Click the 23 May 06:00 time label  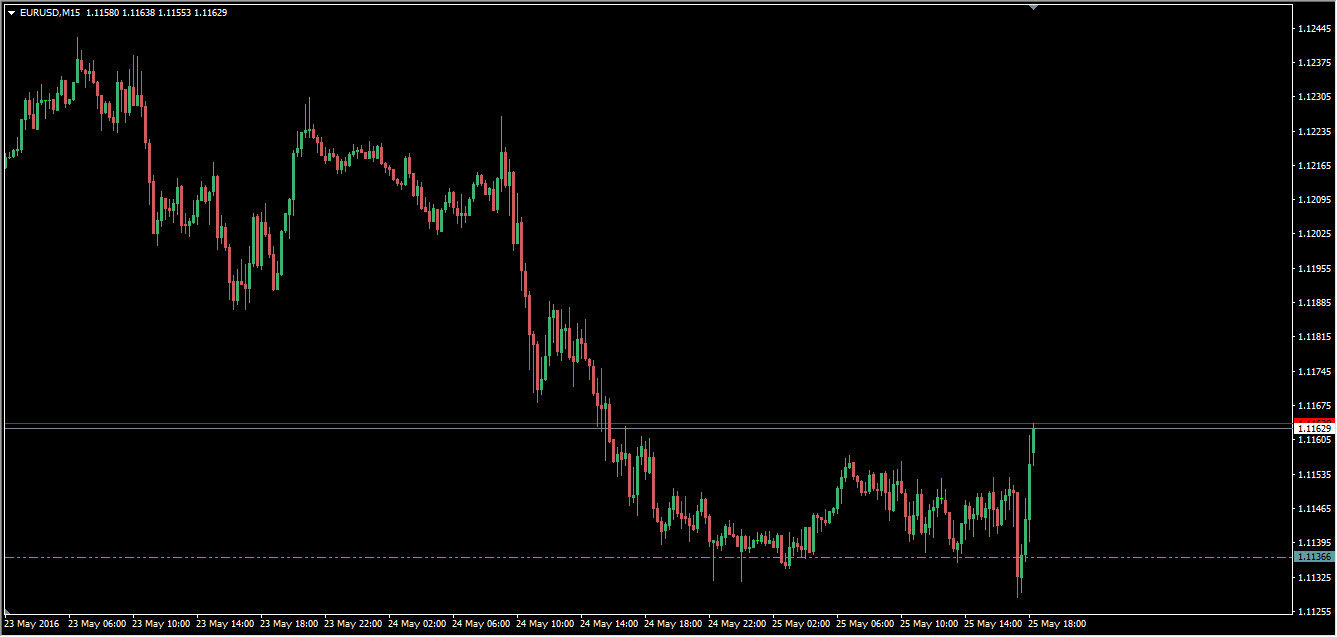coord(98,624)
